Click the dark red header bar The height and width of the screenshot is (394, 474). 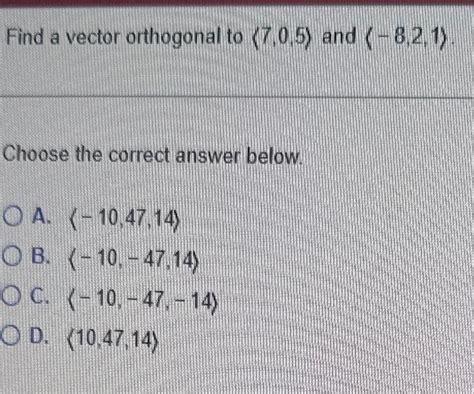[x=237, y=3]
